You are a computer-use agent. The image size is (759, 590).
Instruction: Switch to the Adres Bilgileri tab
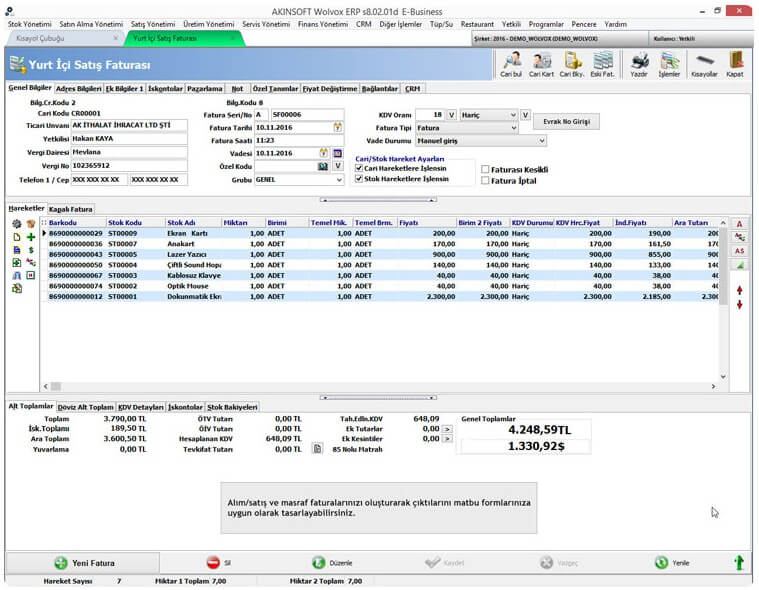pyautogui.click(x=78, y=89)
